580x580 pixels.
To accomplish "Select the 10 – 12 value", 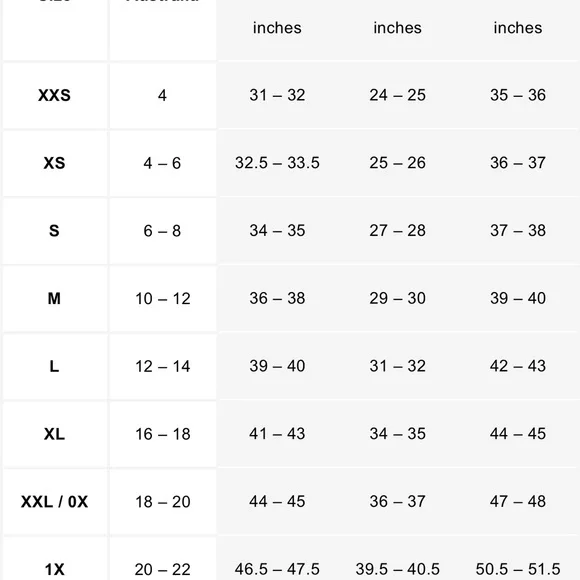I will click(162, 299).
